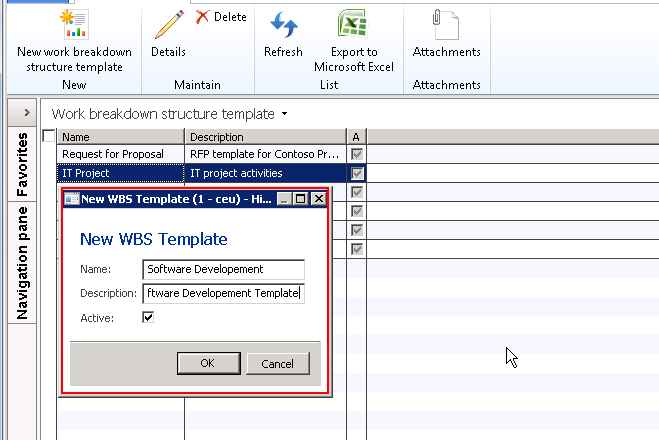Toggle the Active checkbox in dialog
Viewport: 659px width, 440px height.
pyautogui.click(x=149, y=317)
